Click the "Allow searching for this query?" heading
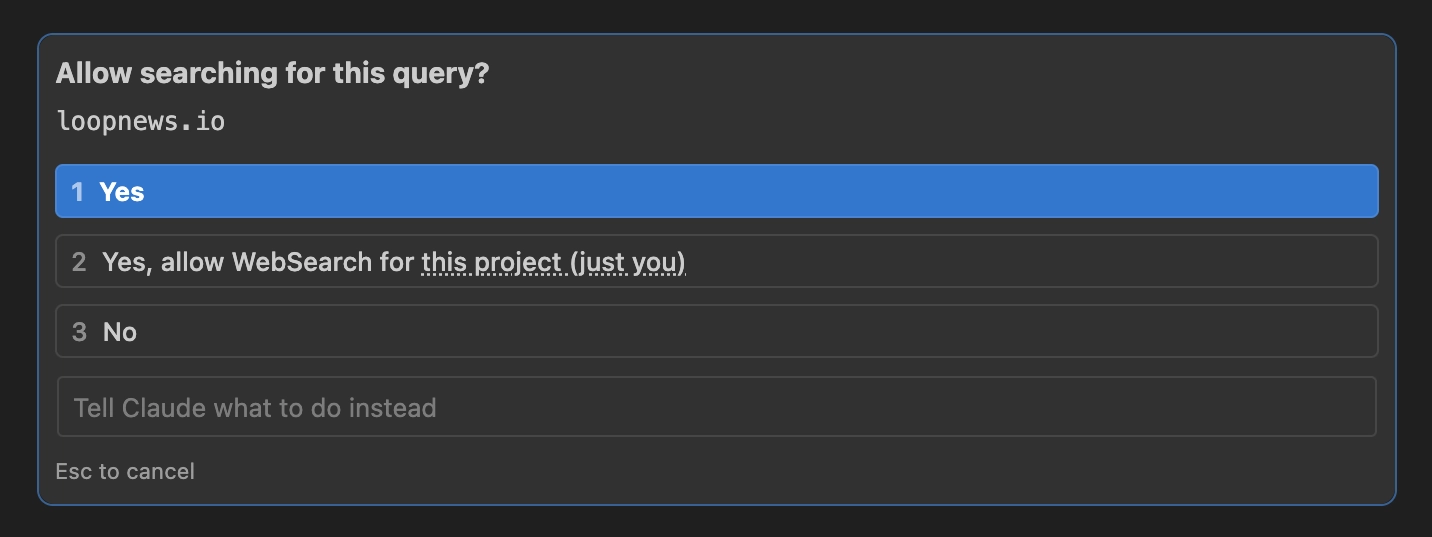Image resolution: width=1432 pixels, height=537 pixels. click(272, 73)
